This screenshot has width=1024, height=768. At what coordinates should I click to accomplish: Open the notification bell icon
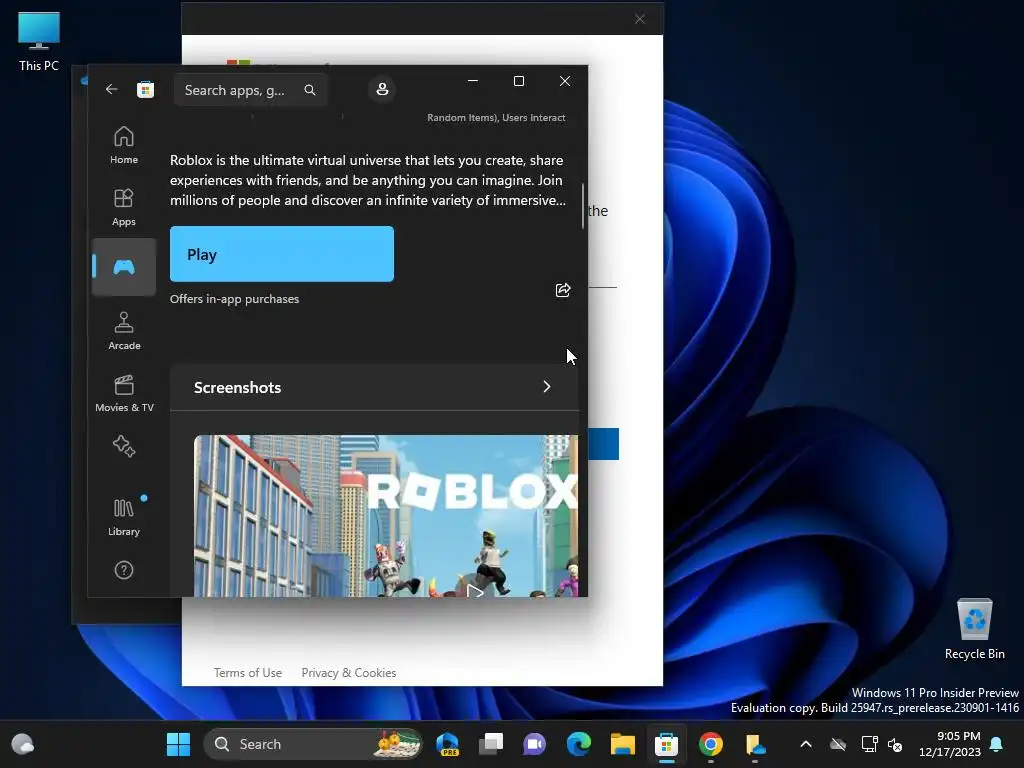point(996,744)
